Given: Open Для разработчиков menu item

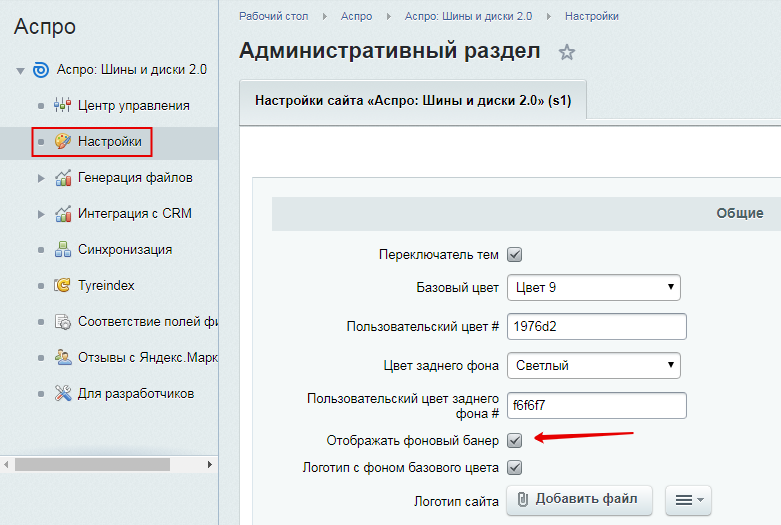Looking at the screenshot, I should 136,394.
